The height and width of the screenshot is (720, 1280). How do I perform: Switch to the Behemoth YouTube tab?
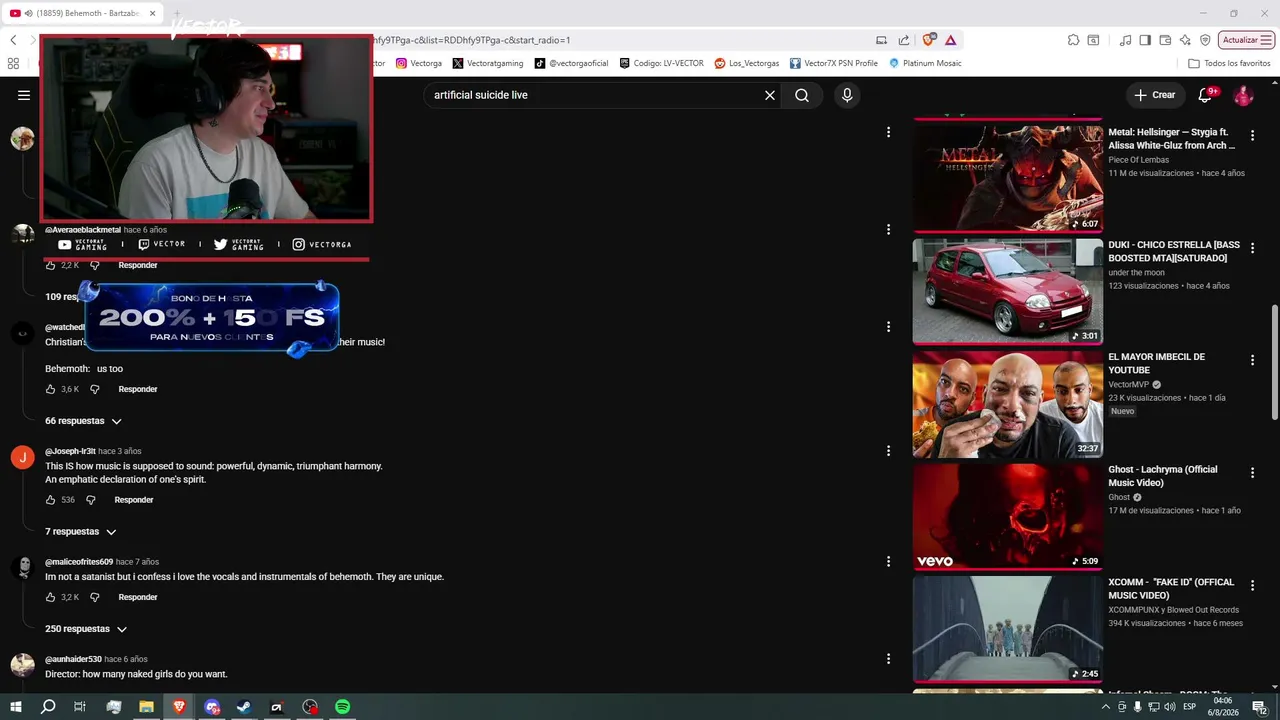[82, 13]
